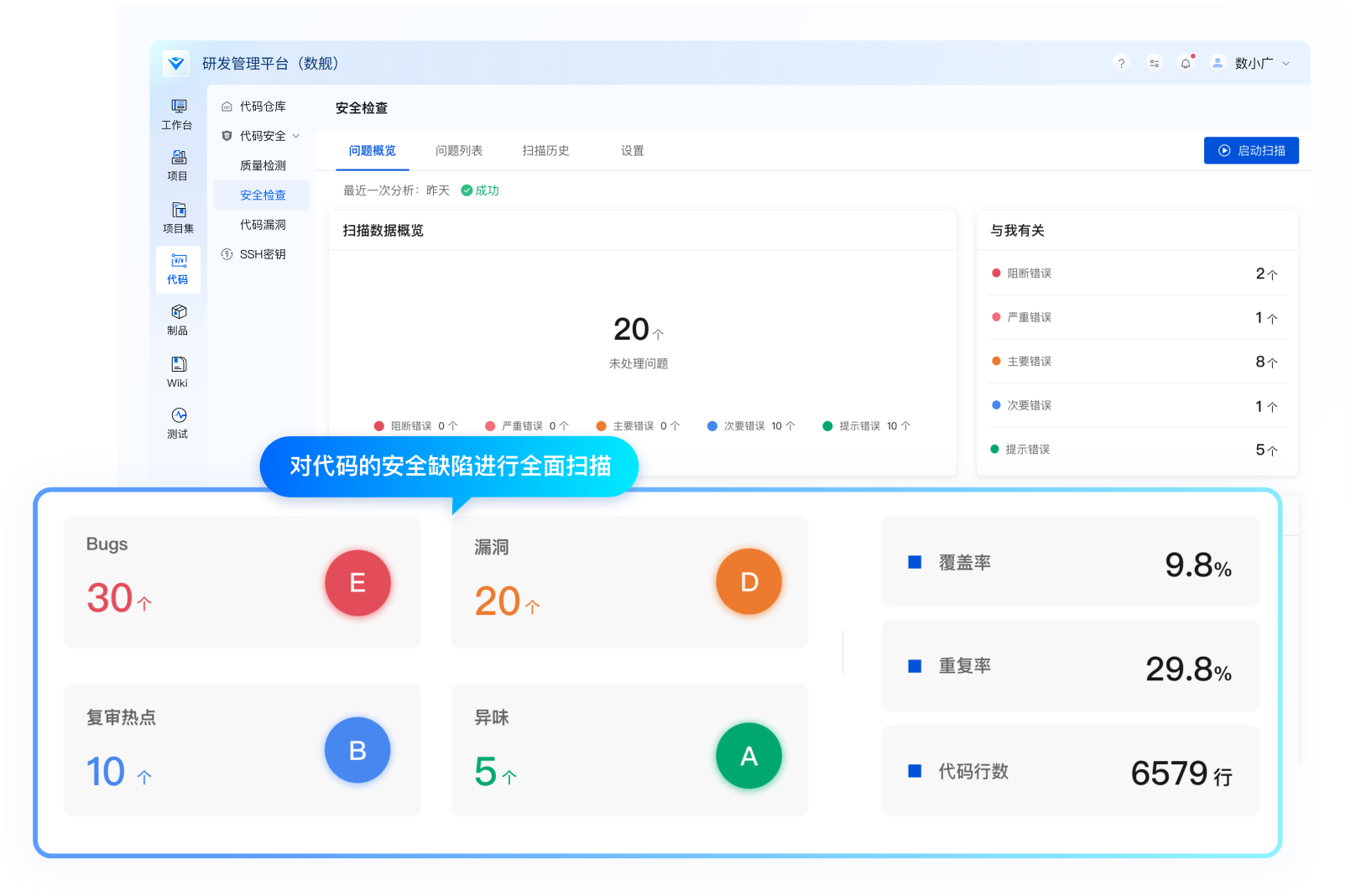Click the 制品 artifacts cube icon
The image size is (1356, 896).
(x=178, y=312)
